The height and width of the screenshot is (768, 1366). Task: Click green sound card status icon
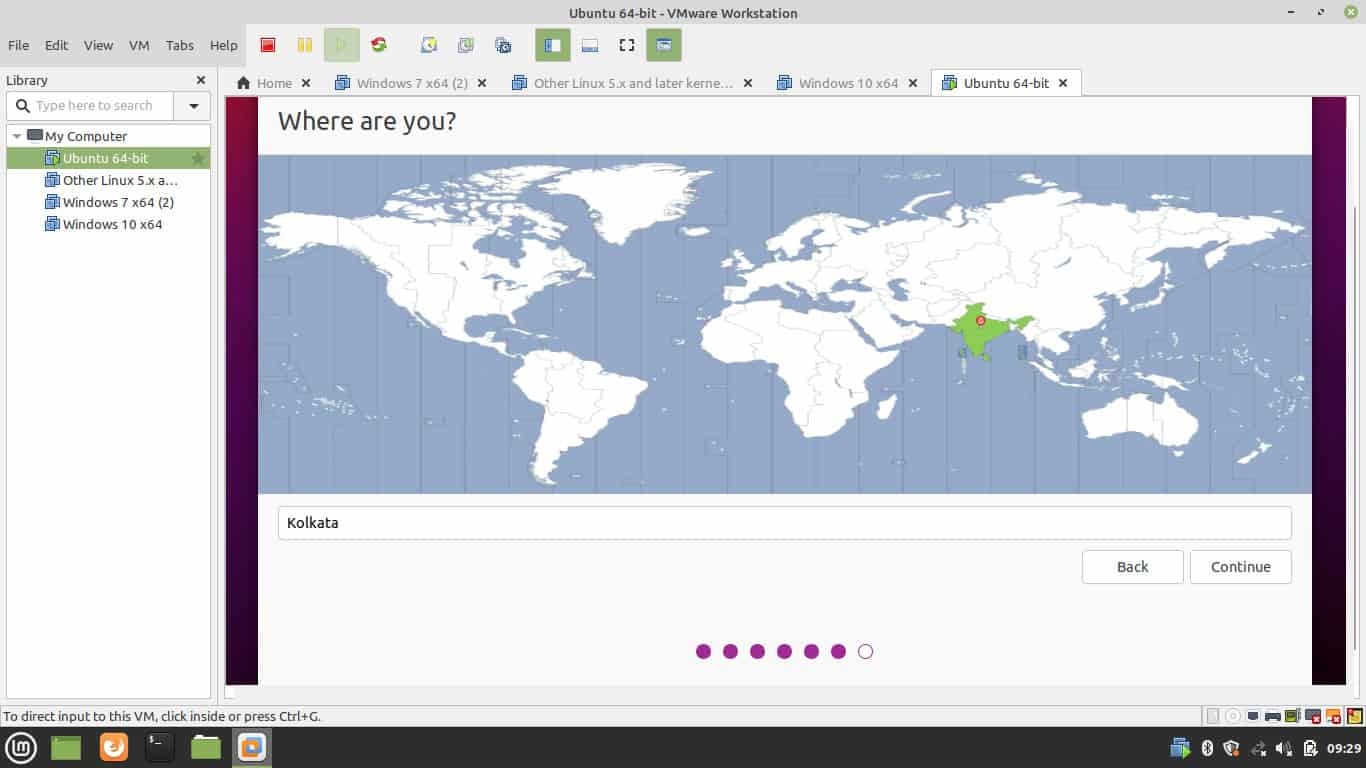(x=1293, y=716)
